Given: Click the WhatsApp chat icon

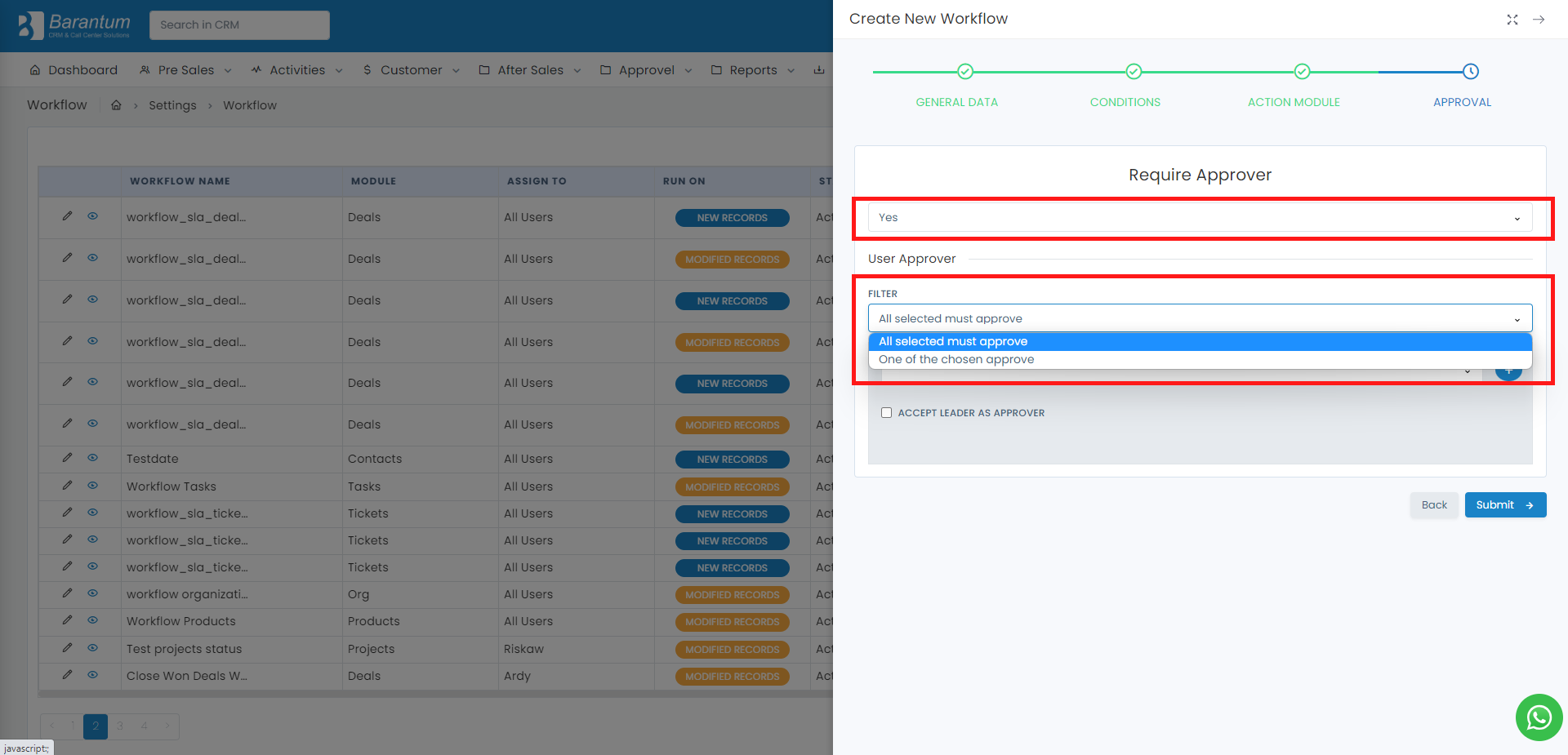Looking at the screenshot, I should coord(1539,717).
